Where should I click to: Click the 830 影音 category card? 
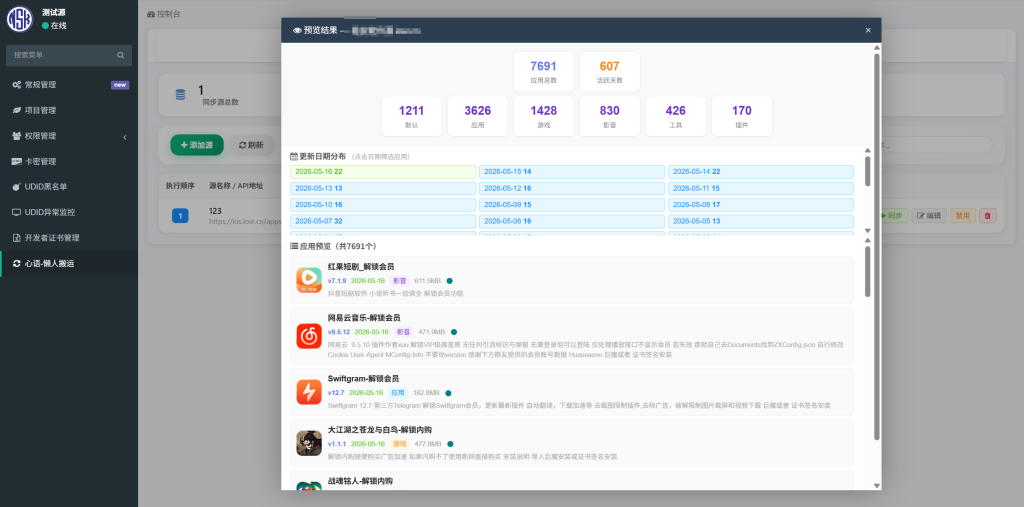click(x=609, y=116)
